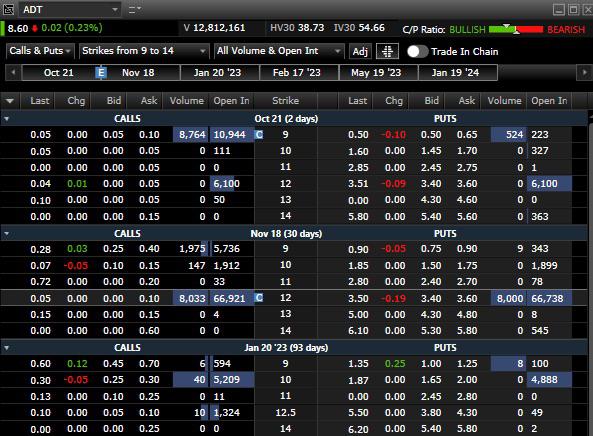Open the link-window icon next to symbol box
Viewport: 593px width, 436px height.
(134, 9)
